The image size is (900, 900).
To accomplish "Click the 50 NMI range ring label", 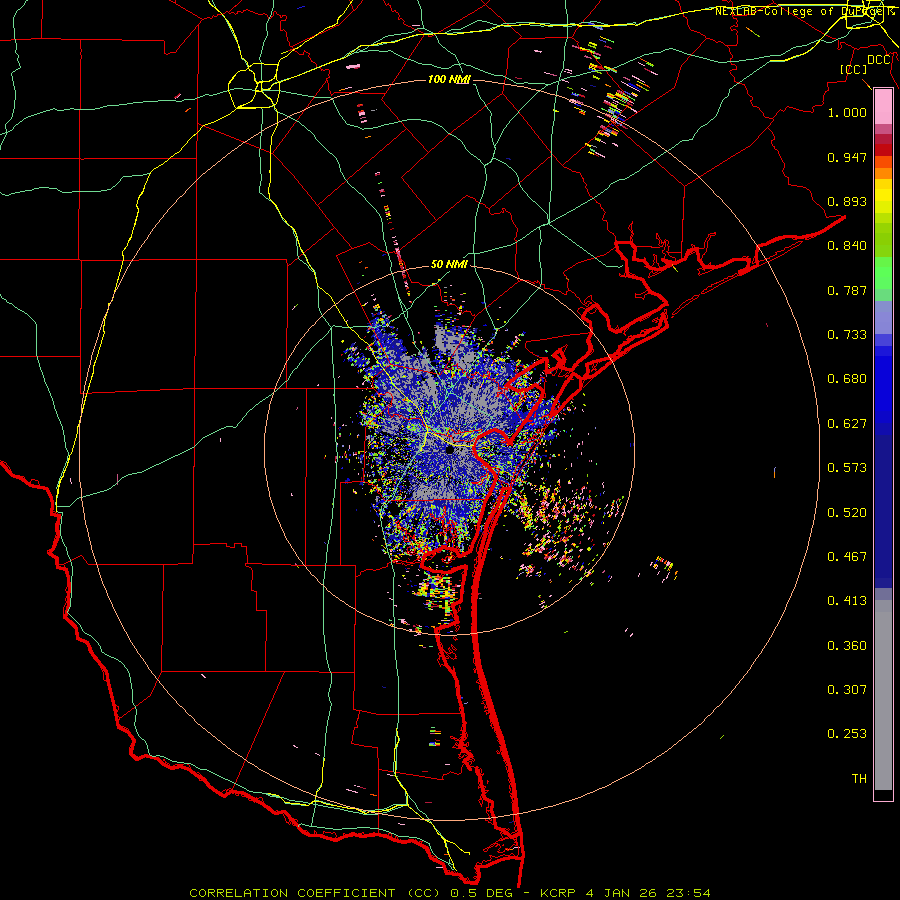I will (x=449, y=265).
